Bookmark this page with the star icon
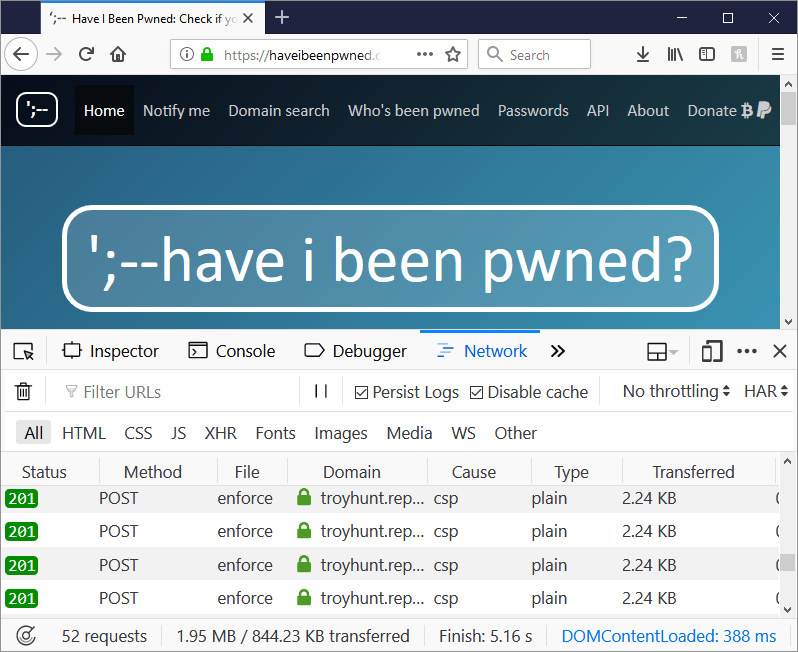This screenshot has height=652, width=798. 453,54
